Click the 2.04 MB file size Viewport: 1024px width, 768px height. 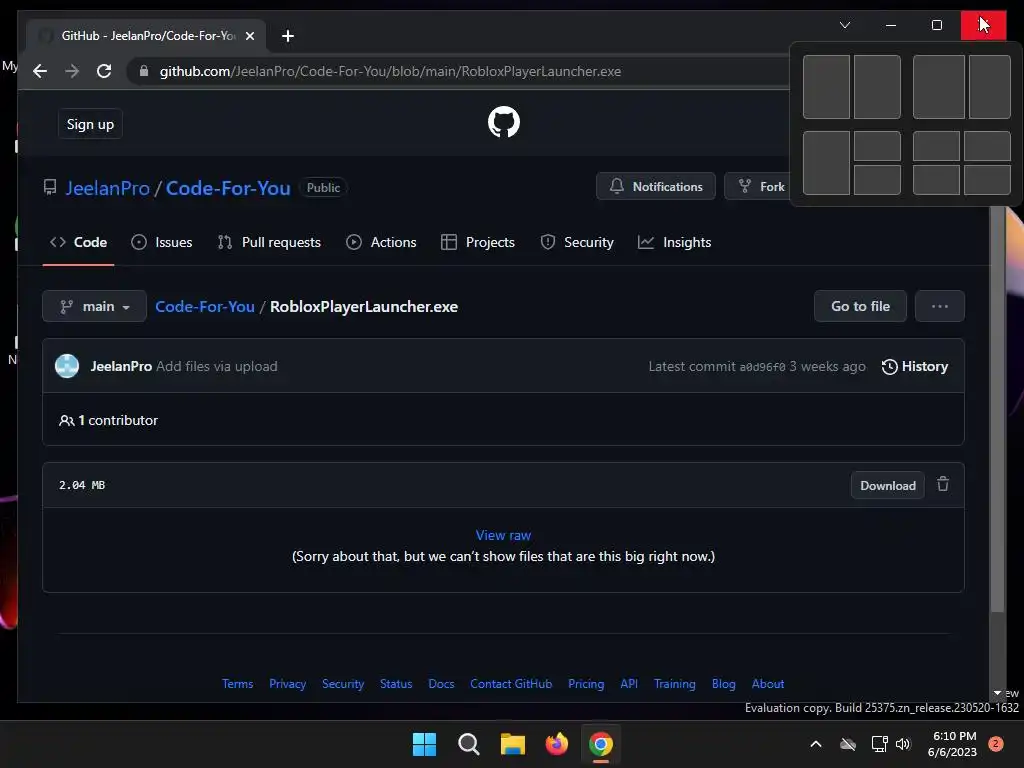[82, 485]
